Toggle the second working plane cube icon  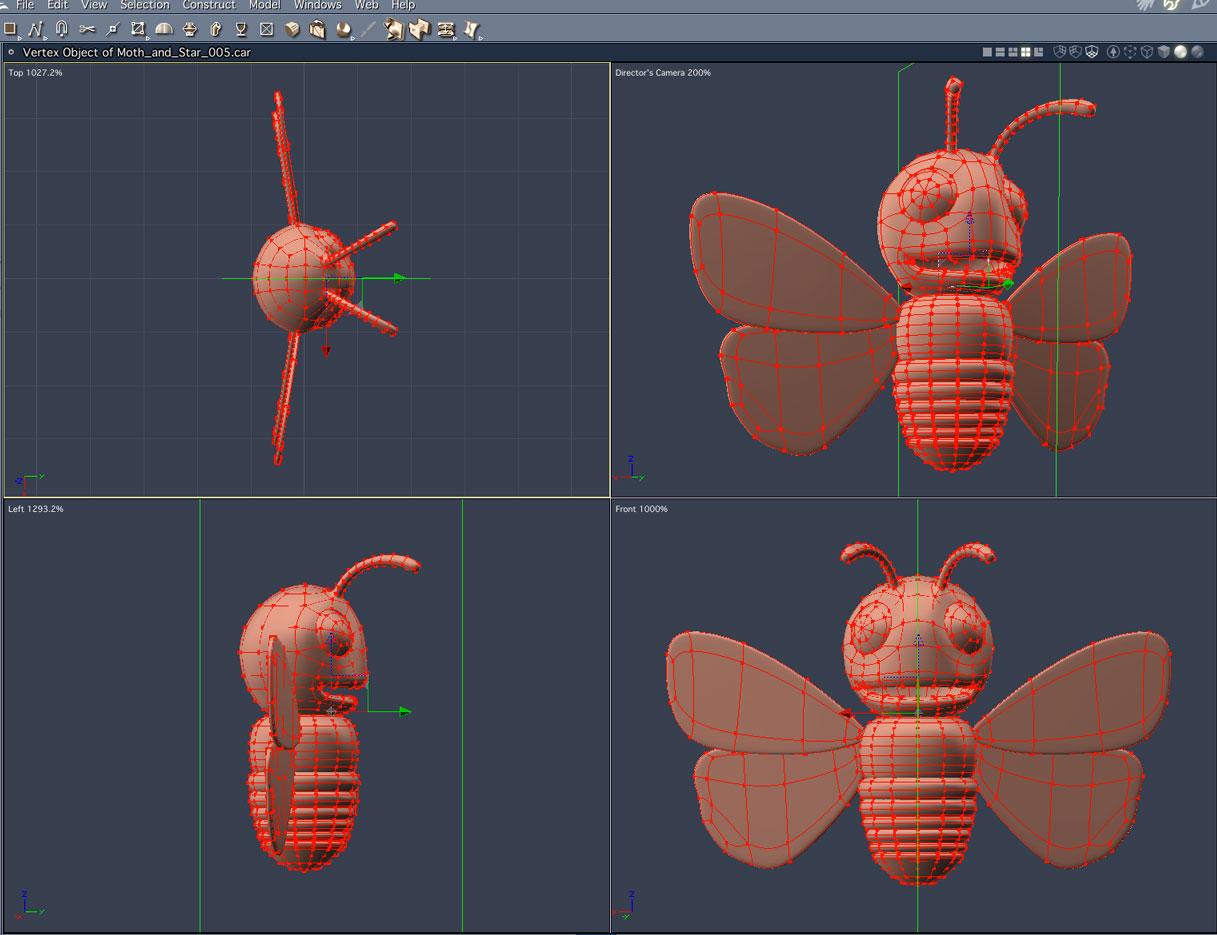point(1076,52)
